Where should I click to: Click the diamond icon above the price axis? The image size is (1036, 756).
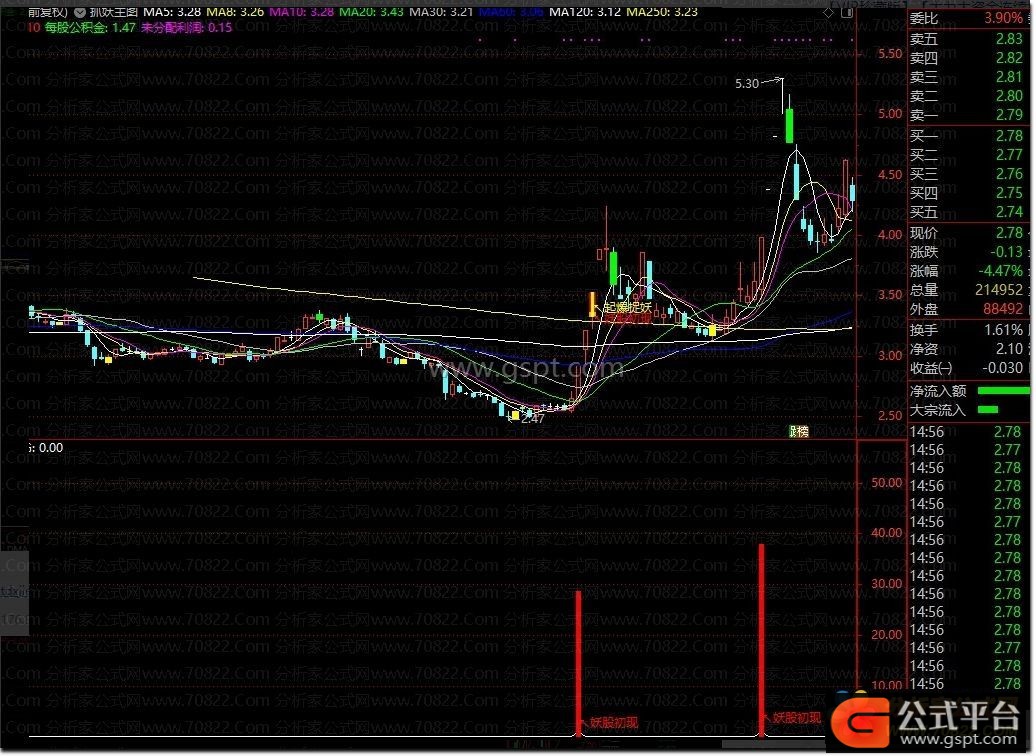pos(828,12)
